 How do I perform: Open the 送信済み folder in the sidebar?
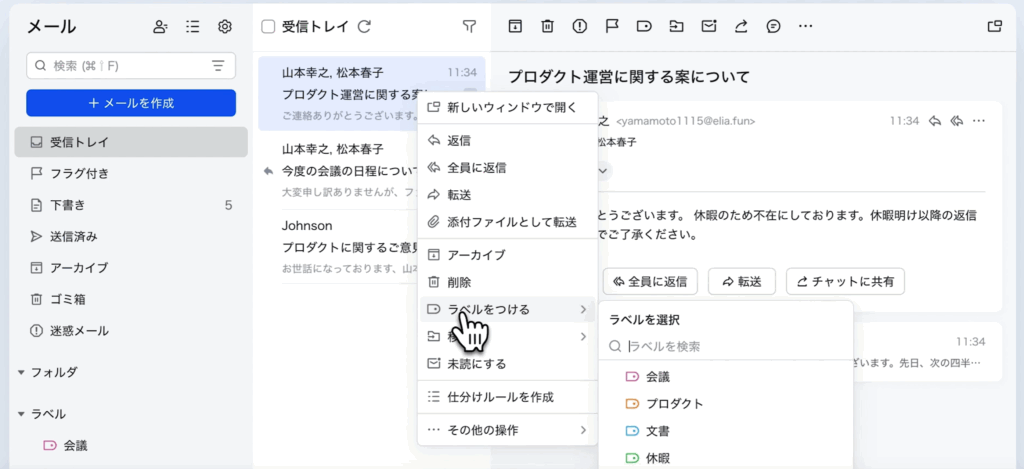(x=74, y=236)
